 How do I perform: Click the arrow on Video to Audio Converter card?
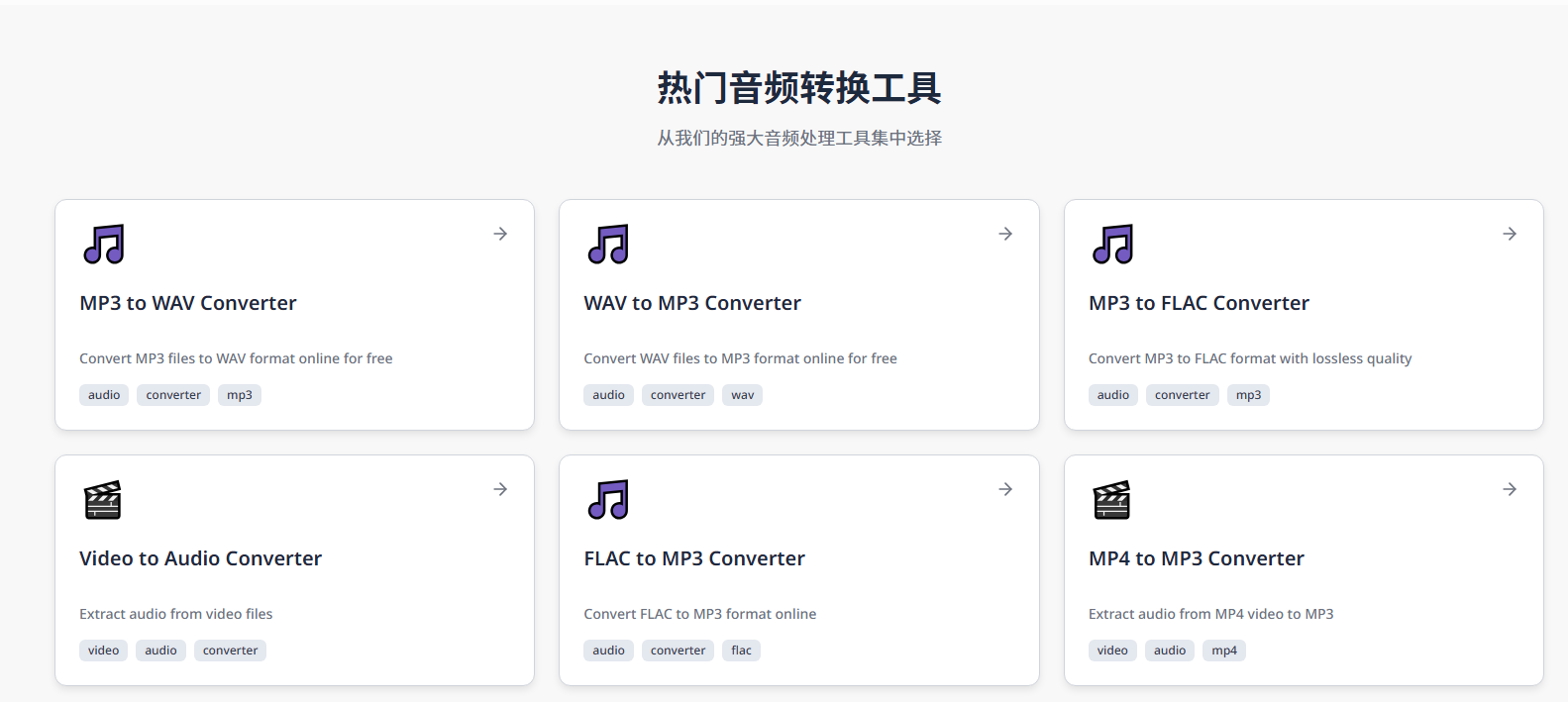pos(500,489)
